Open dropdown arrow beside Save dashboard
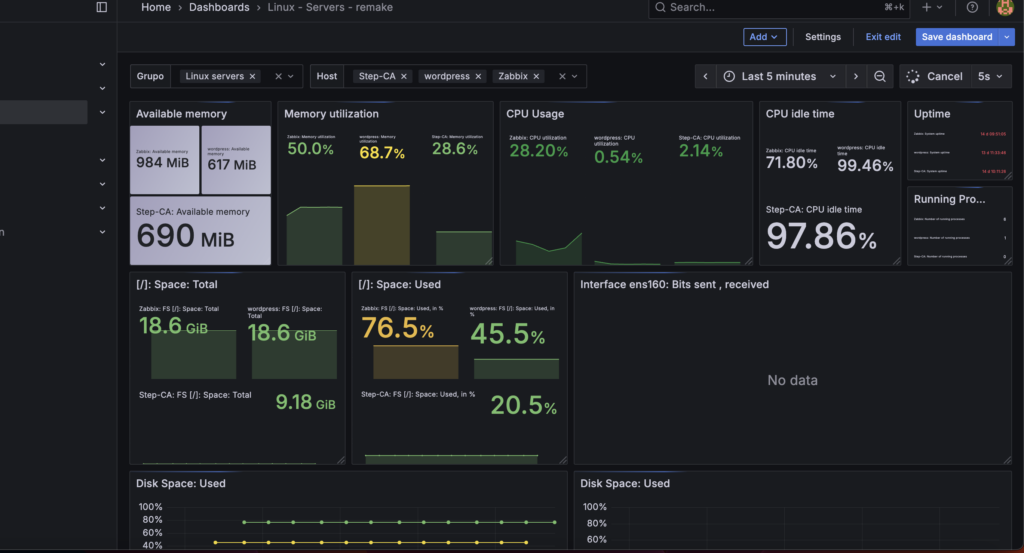Viewport: 1024px width, 553px height. (x=1006, y=37)
